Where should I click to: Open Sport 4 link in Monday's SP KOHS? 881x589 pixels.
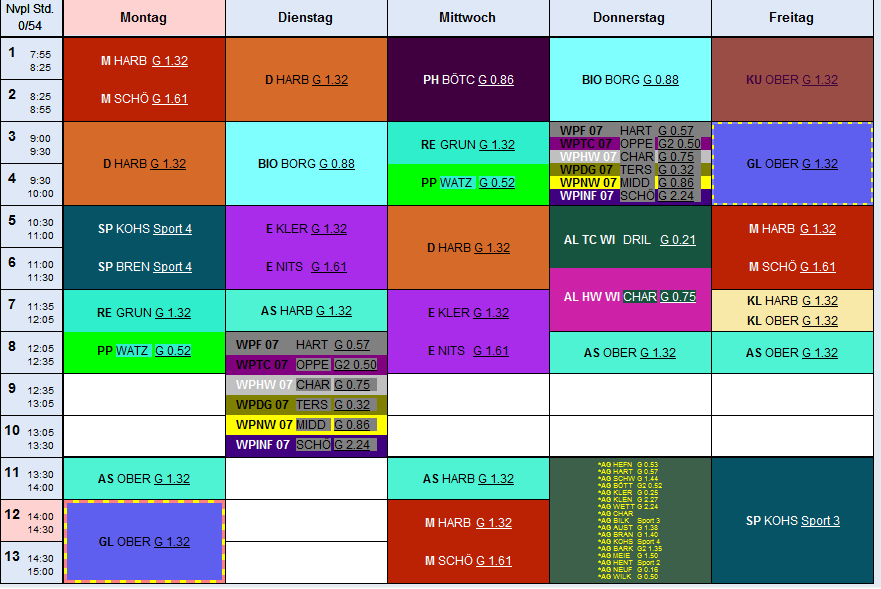pyautogui.click(x=172, y=228)
